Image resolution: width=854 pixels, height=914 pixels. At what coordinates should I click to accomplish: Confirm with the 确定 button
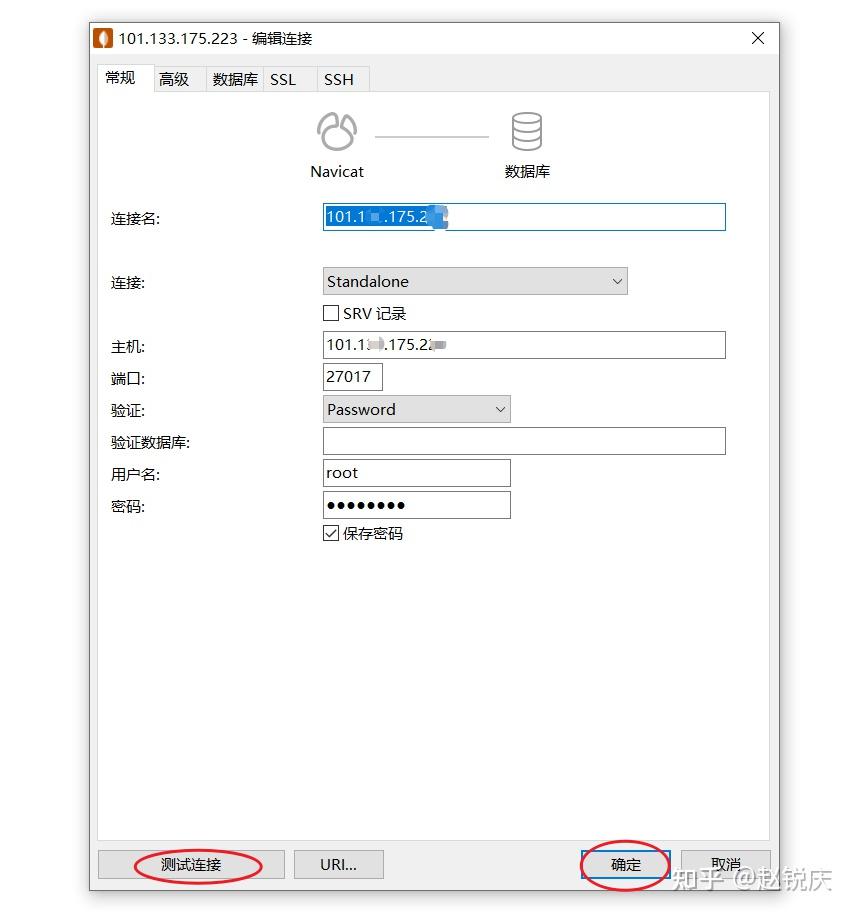(625, 864)
